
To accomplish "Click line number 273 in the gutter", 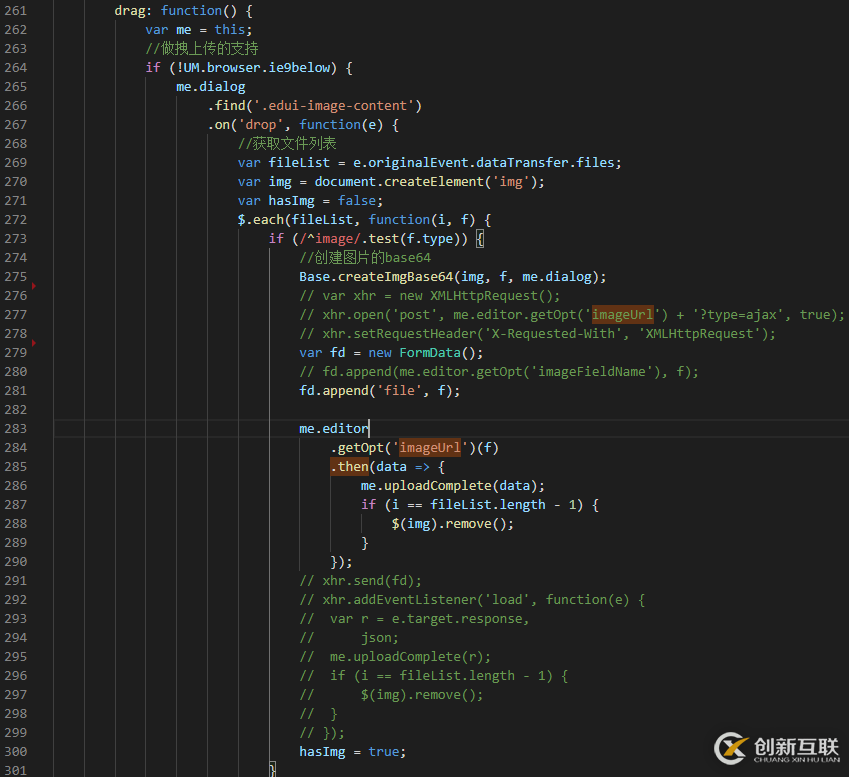I will click(x=15, y=239).
